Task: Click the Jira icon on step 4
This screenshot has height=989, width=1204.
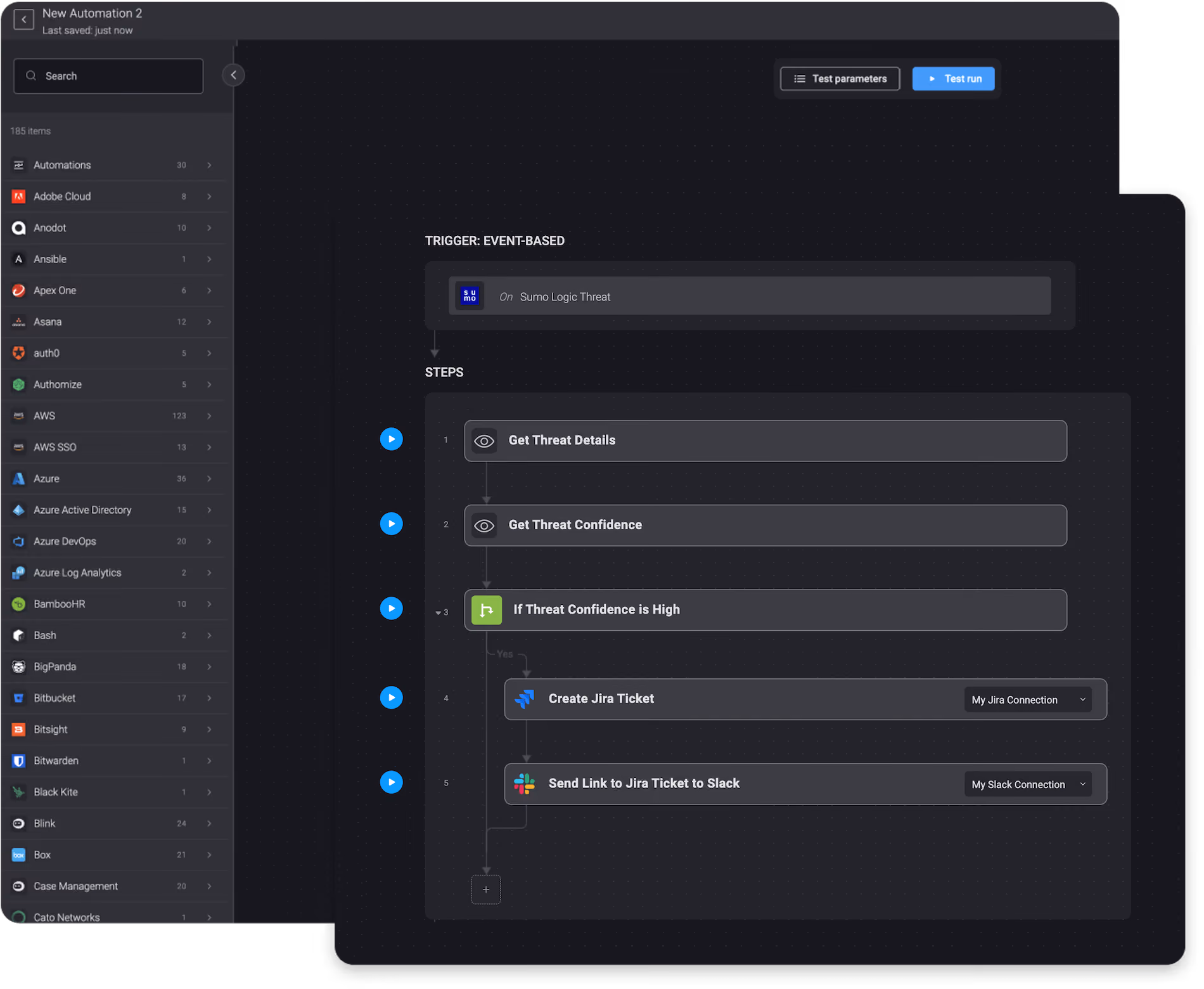Action: tap(524, 699)
